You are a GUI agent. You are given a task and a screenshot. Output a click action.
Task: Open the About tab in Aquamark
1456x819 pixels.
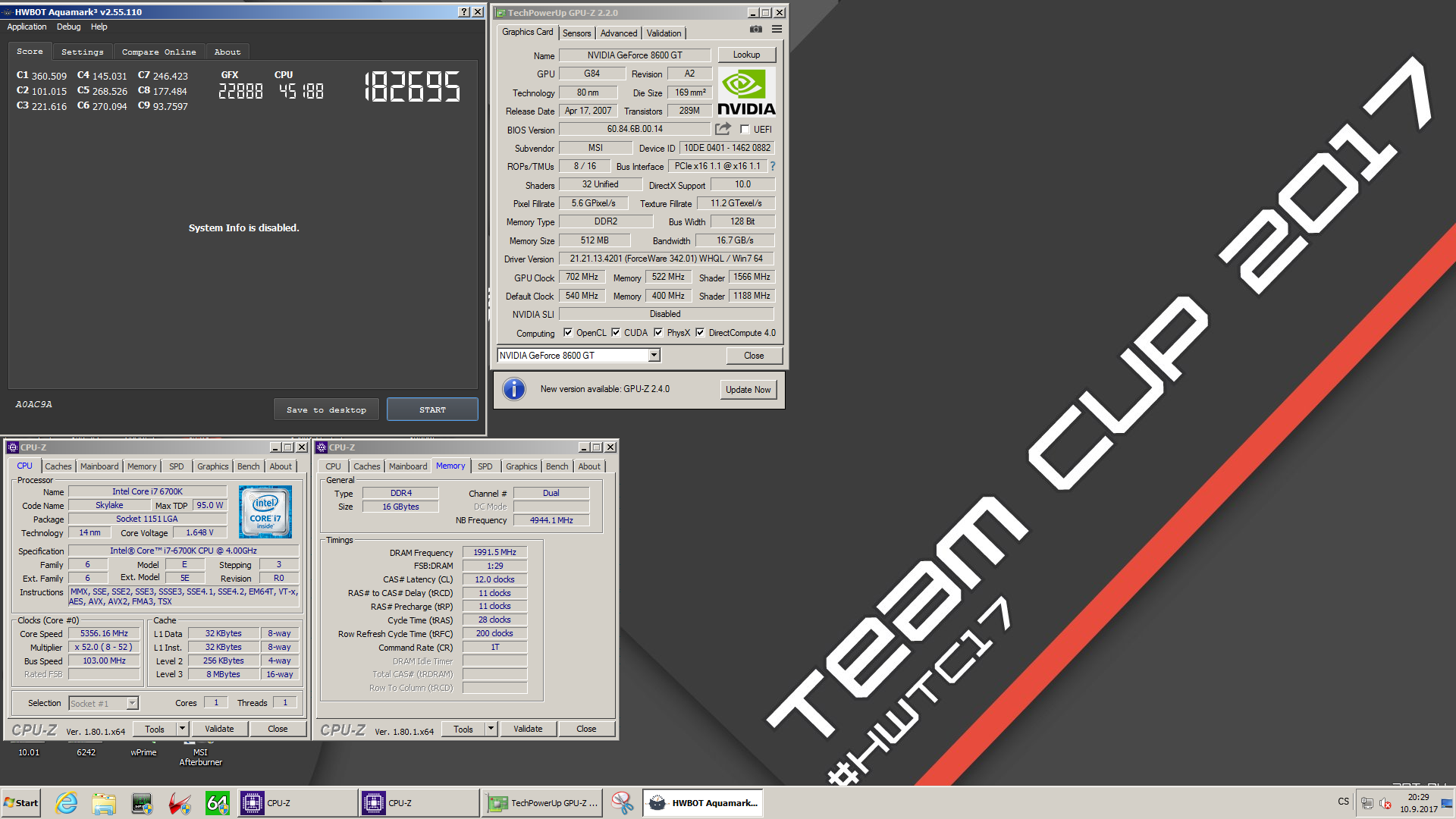pyautogui.click(x=227, y=52)
